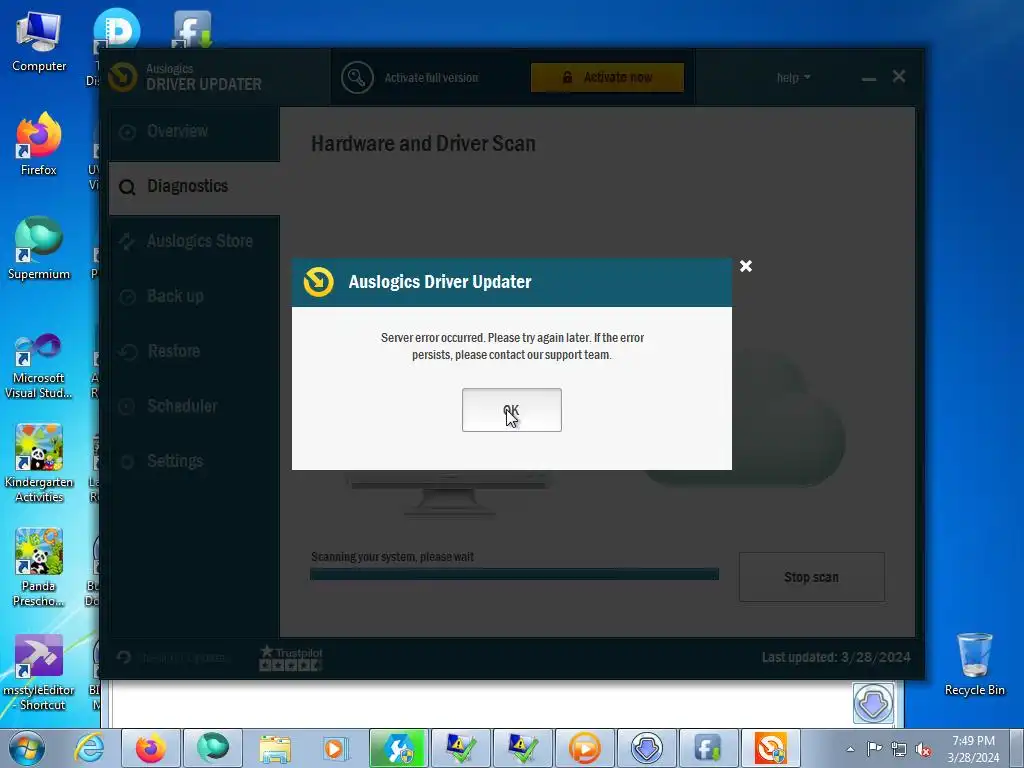
Task: Open File Explorer folder taskbar icon
Action: (275, 748)
